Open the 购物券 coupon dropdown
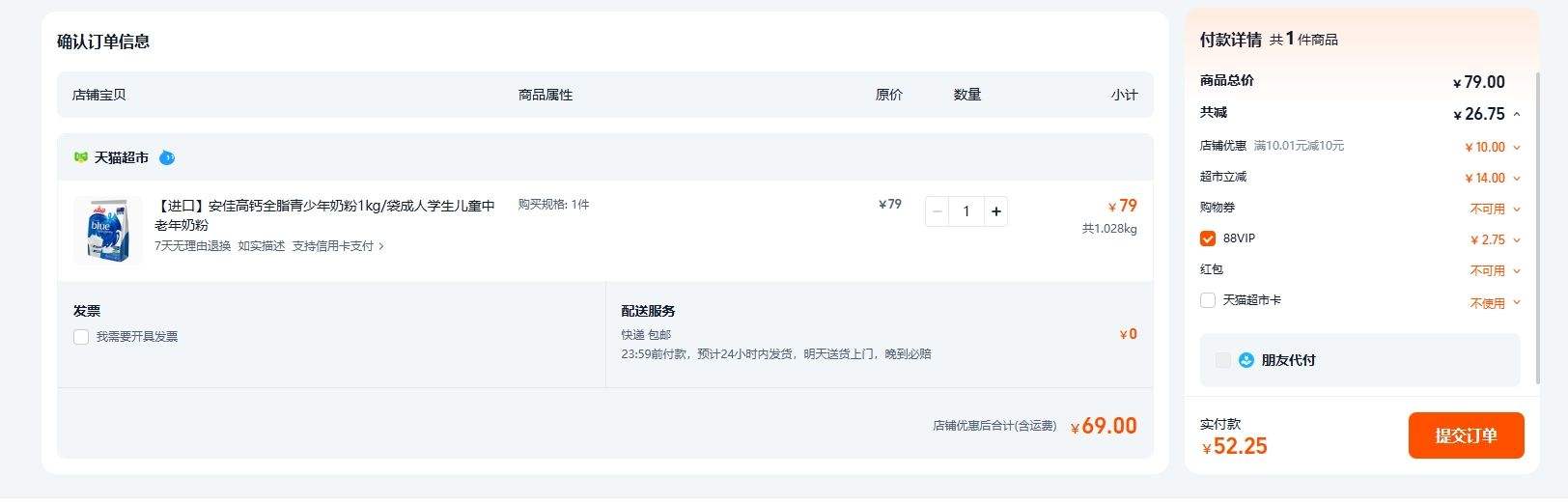This screenshot has height=504, width=1568. pyautogui.click(x=1517, y=210)
